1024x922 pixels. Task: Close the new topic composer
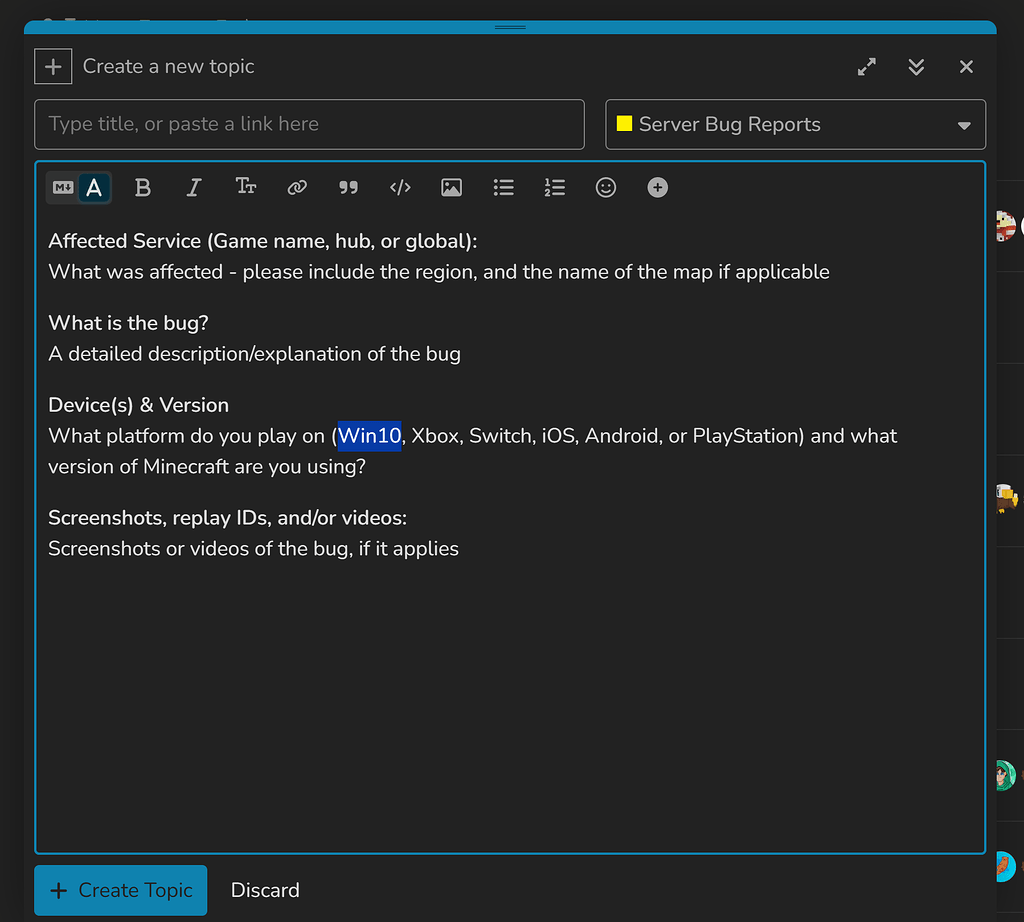coord(966,67)
